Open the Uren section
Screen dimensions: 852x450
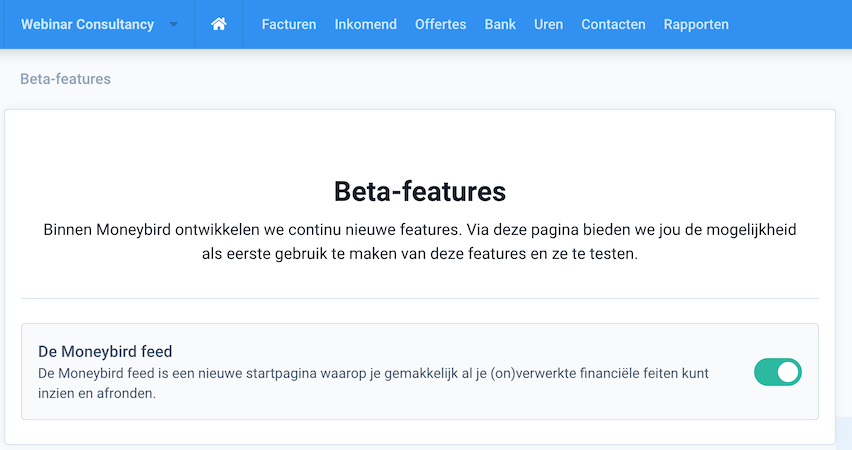click(x=548, y=24)
